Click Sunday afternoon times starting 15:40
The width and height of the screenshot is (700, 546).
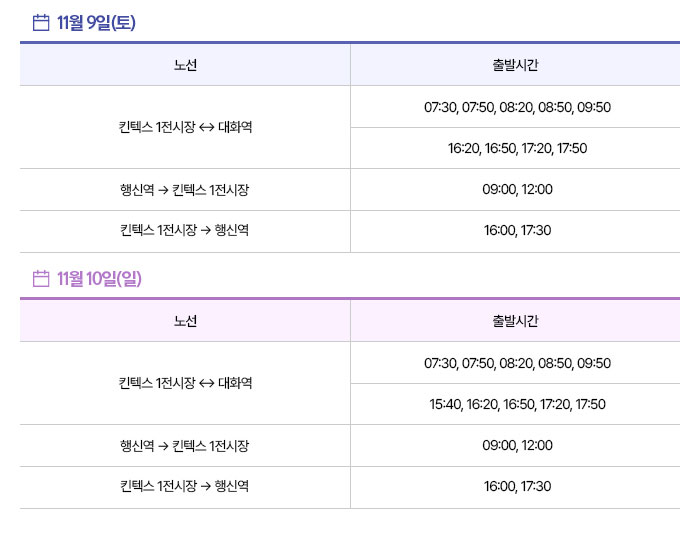(x=517, y=404)
